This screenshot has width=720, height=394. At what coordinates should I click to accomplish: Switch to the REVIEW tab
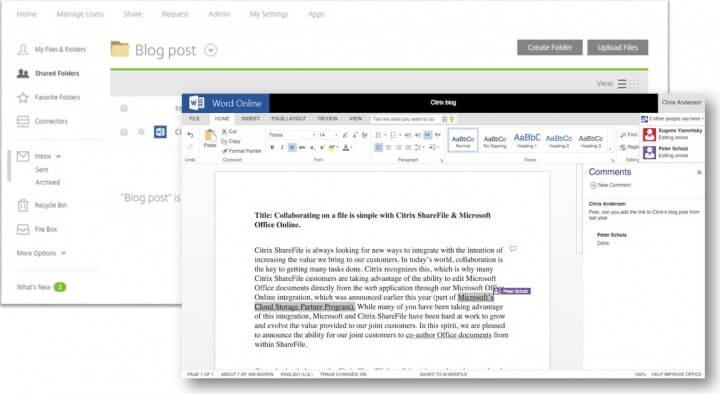coord(327,118)
